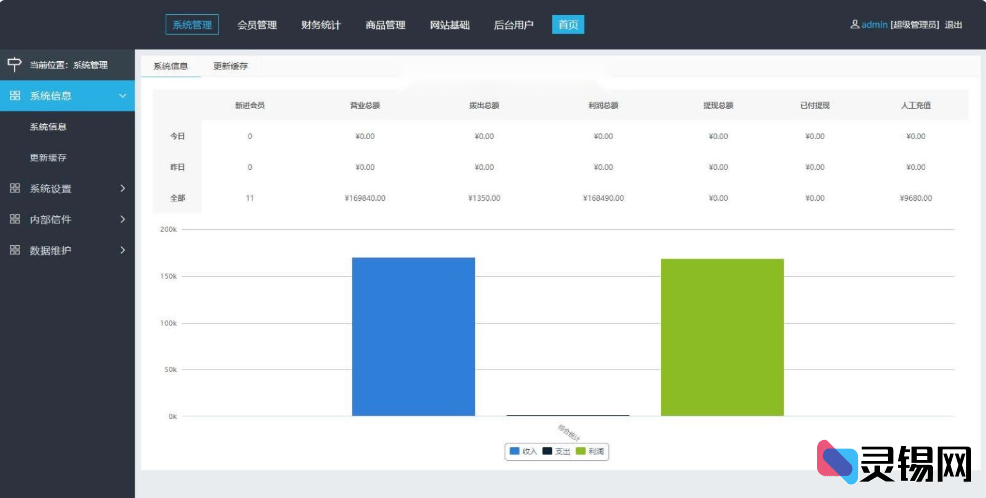Expand the 数据维护 sidebar section chevron
986x498 pixels.
click(x=122, y=250)
